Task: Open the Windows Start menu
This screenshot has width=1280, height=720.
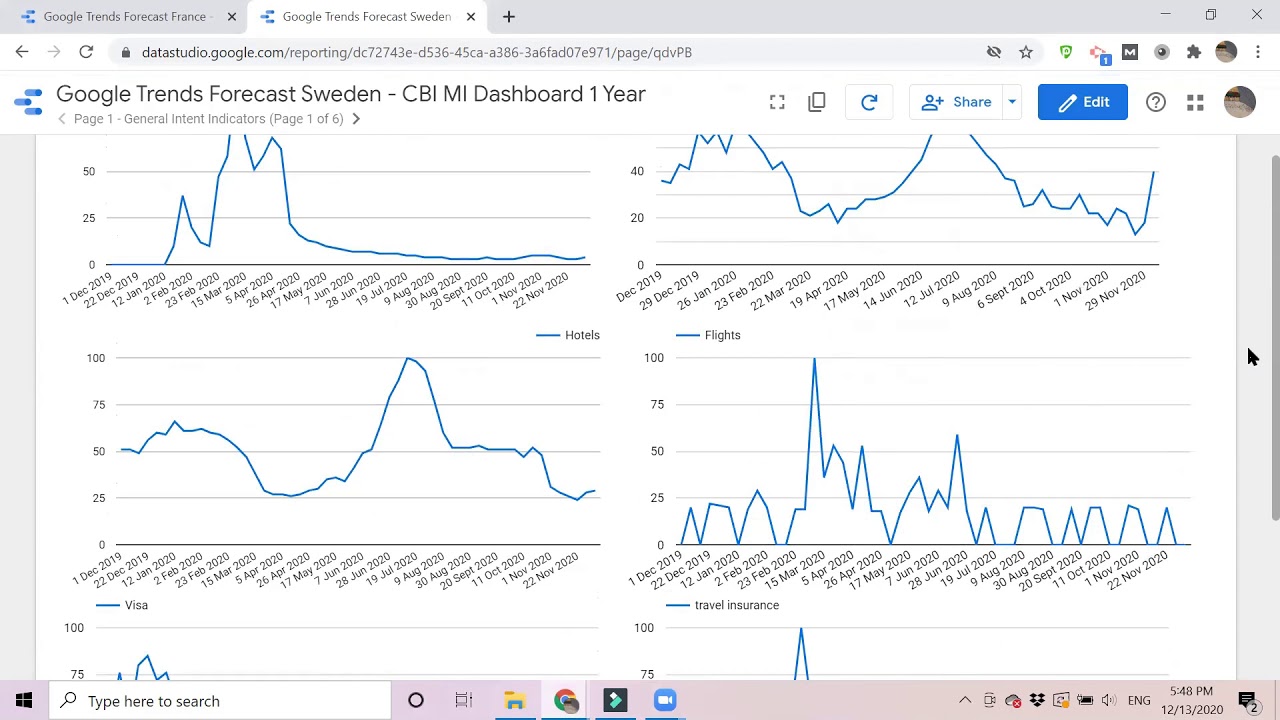Action: tap(24, 701)
